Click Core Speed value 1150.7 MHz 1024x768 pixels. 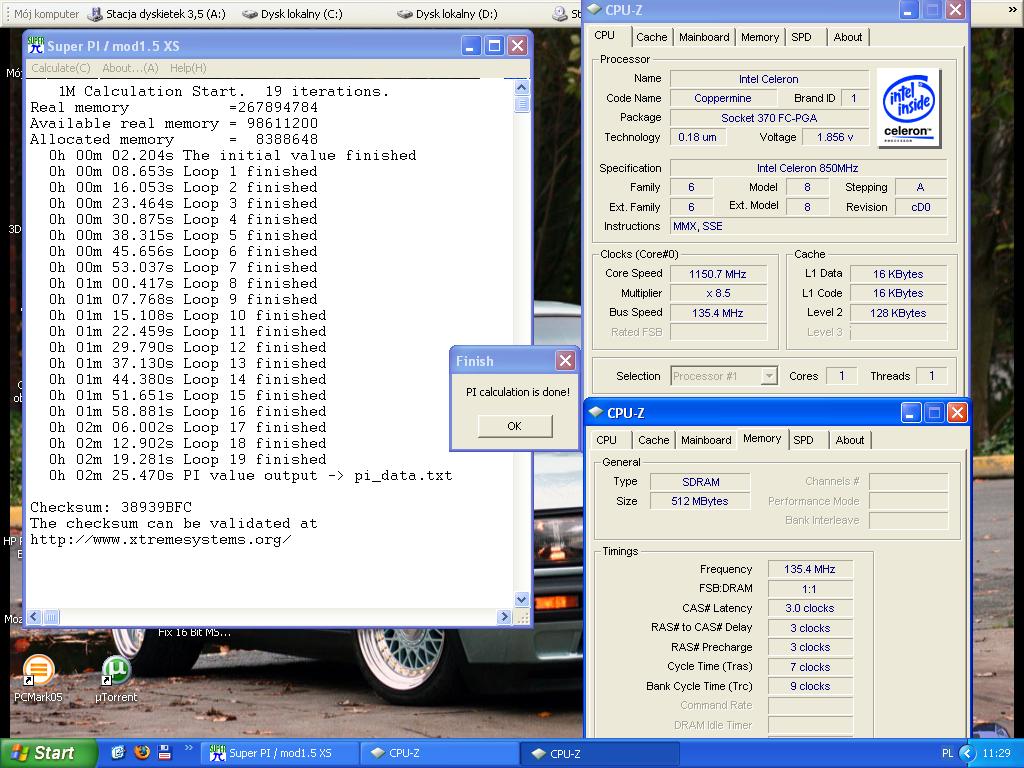point(718,274)
